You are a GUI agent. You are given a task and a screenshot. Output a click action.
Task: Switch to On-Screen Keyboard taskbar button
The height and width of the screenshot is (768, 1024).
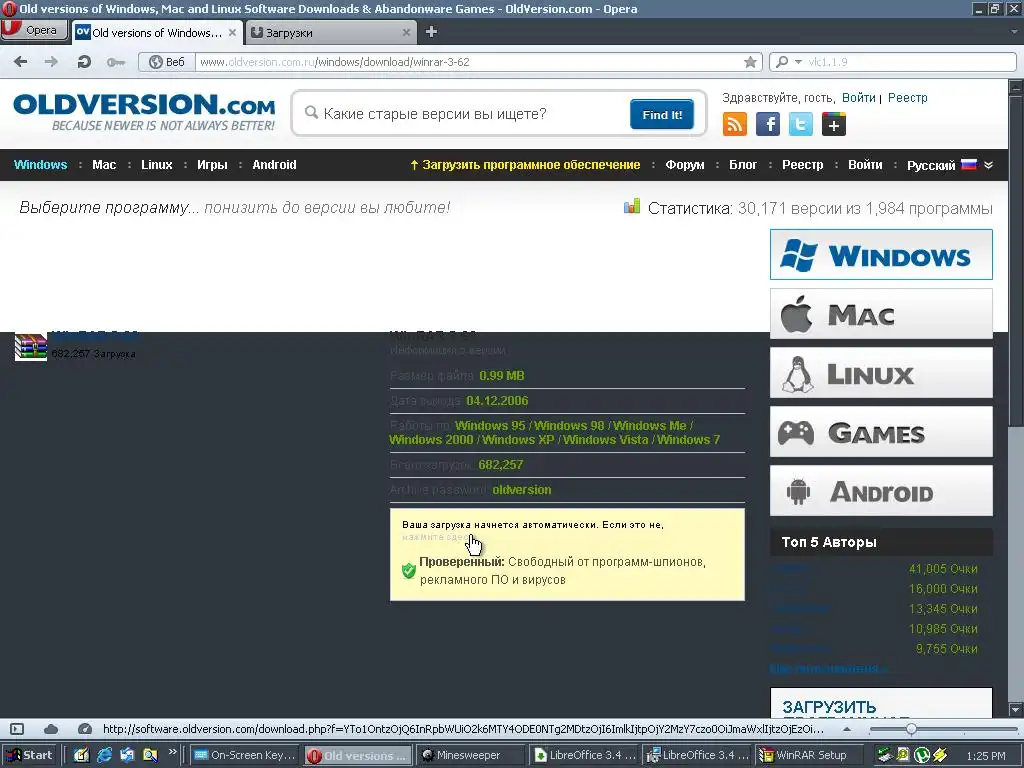coord(244,755)
